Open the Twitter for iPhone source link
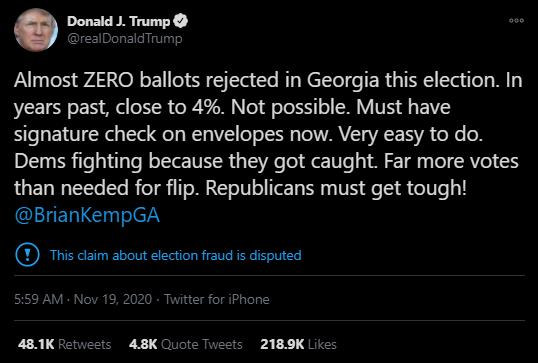Screen dimensions: 538x363 click(x=217, y=299)
